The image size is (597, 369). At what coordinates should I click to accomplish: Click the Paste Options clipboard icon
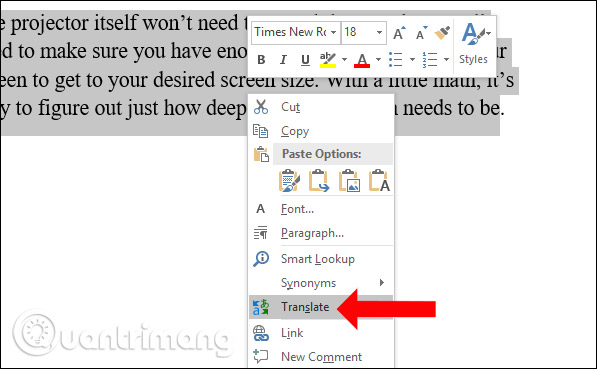point(261,154)
